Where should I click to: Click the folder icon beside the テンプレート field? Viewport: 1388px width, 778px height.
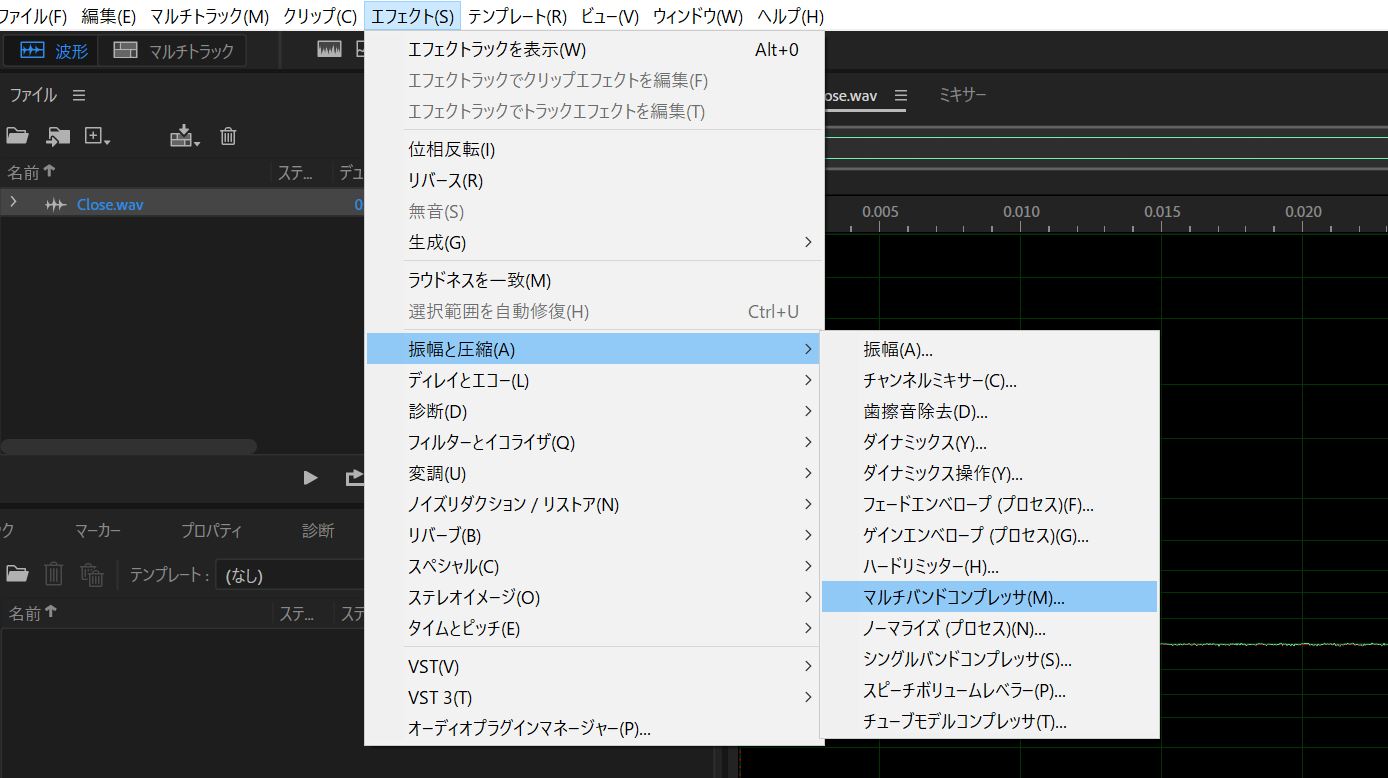[17, 574]
